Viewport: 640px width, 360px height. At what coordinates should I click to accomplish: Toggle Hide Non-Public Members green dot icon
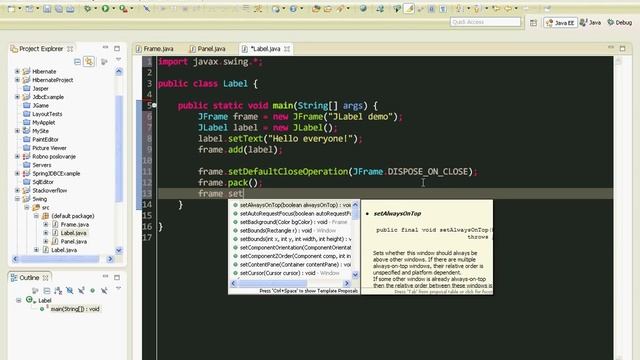93,291
